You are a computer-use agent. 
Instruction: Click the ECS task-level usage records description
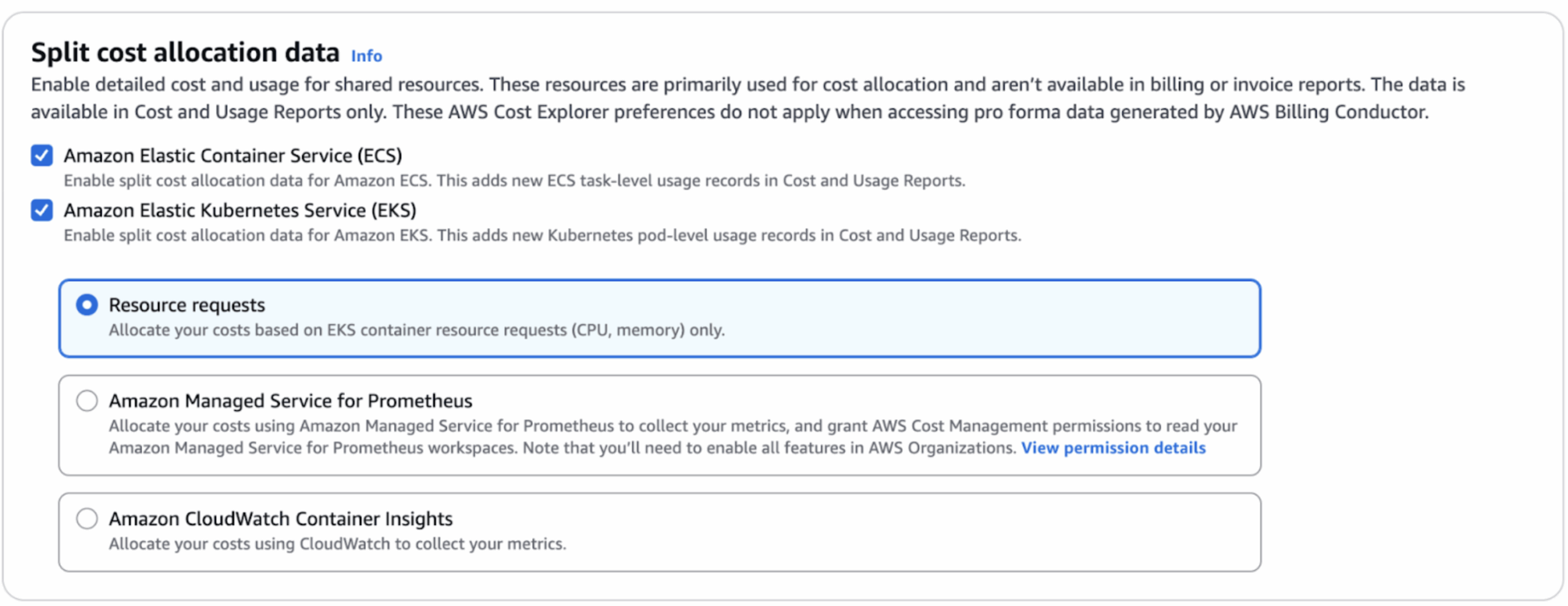514,181
